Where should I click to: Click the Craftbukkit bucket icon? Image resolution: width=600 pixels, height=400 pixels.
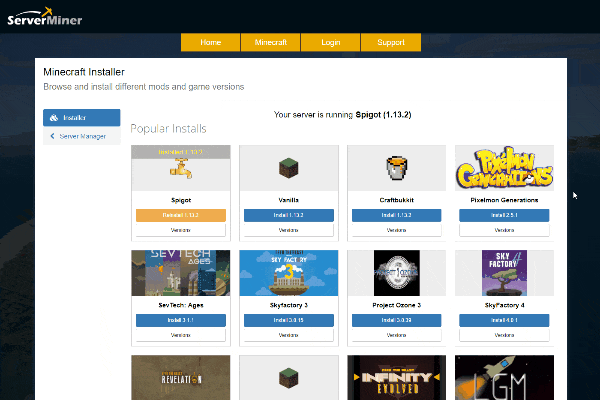click(396, 168)
